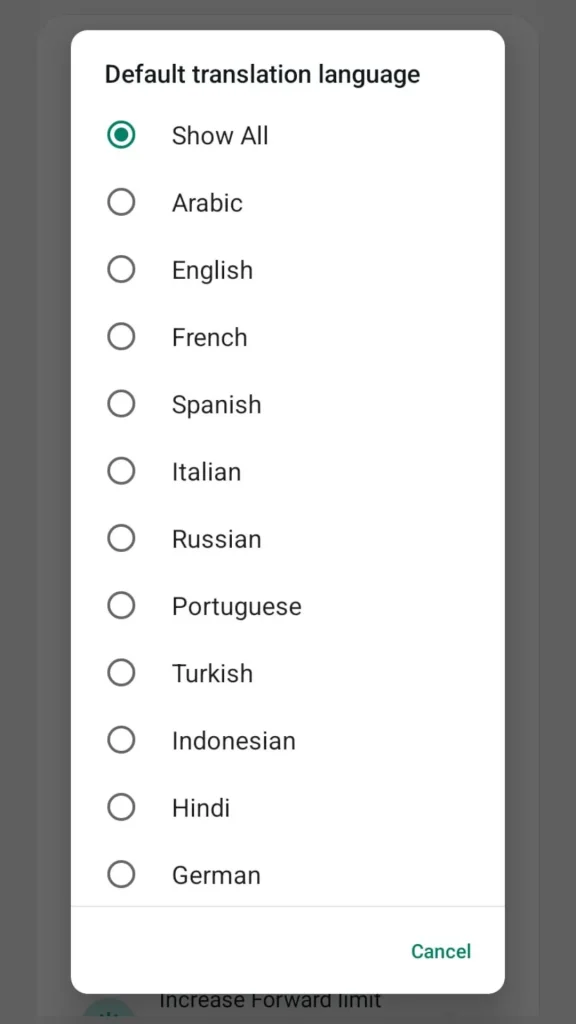Set Spanish as the translation language

click(x=121, y=403)
